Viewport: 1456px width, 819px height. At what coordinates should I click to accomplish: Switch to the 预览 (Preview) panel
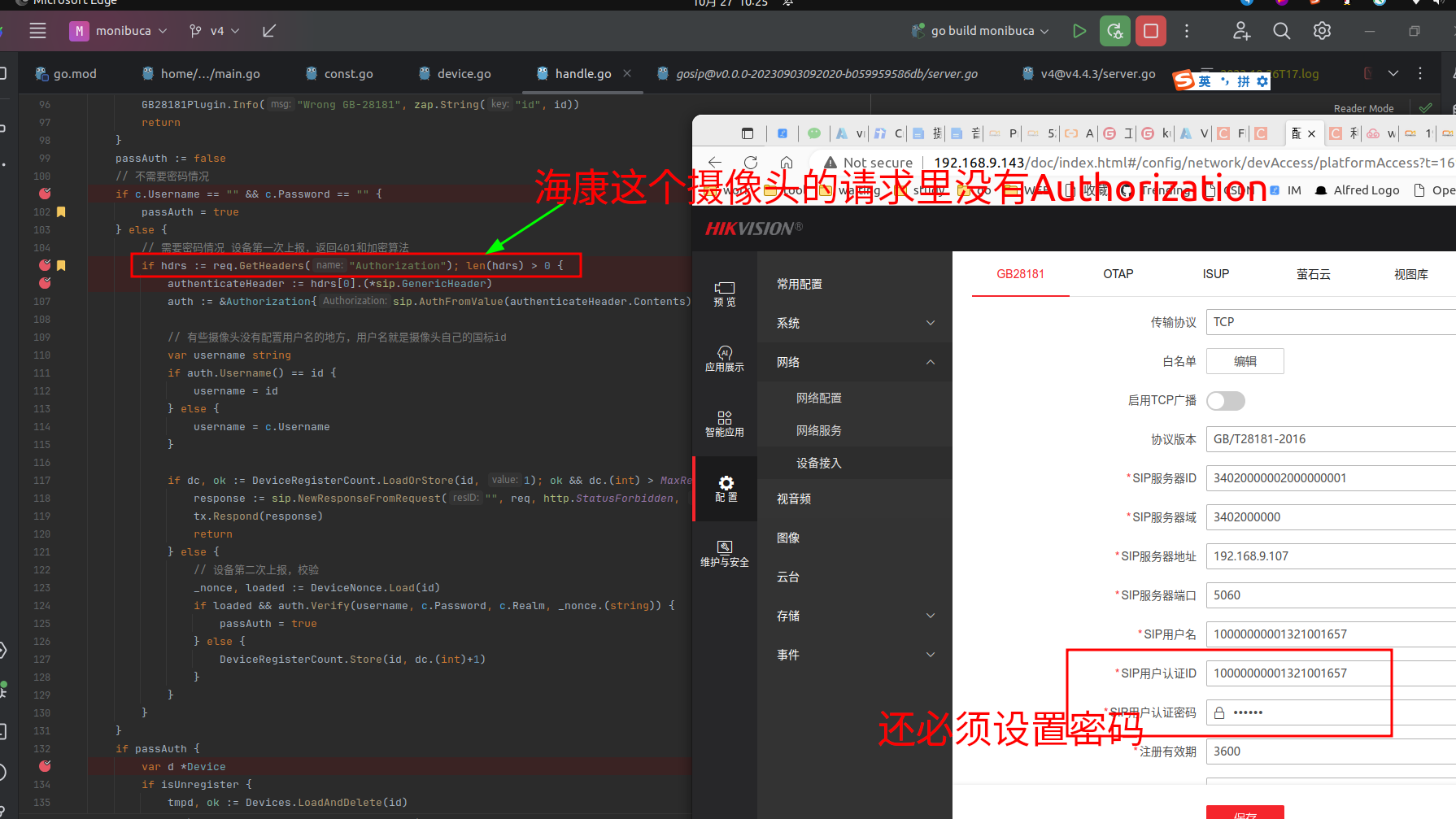pyautogui.click(x=724, y=294)
